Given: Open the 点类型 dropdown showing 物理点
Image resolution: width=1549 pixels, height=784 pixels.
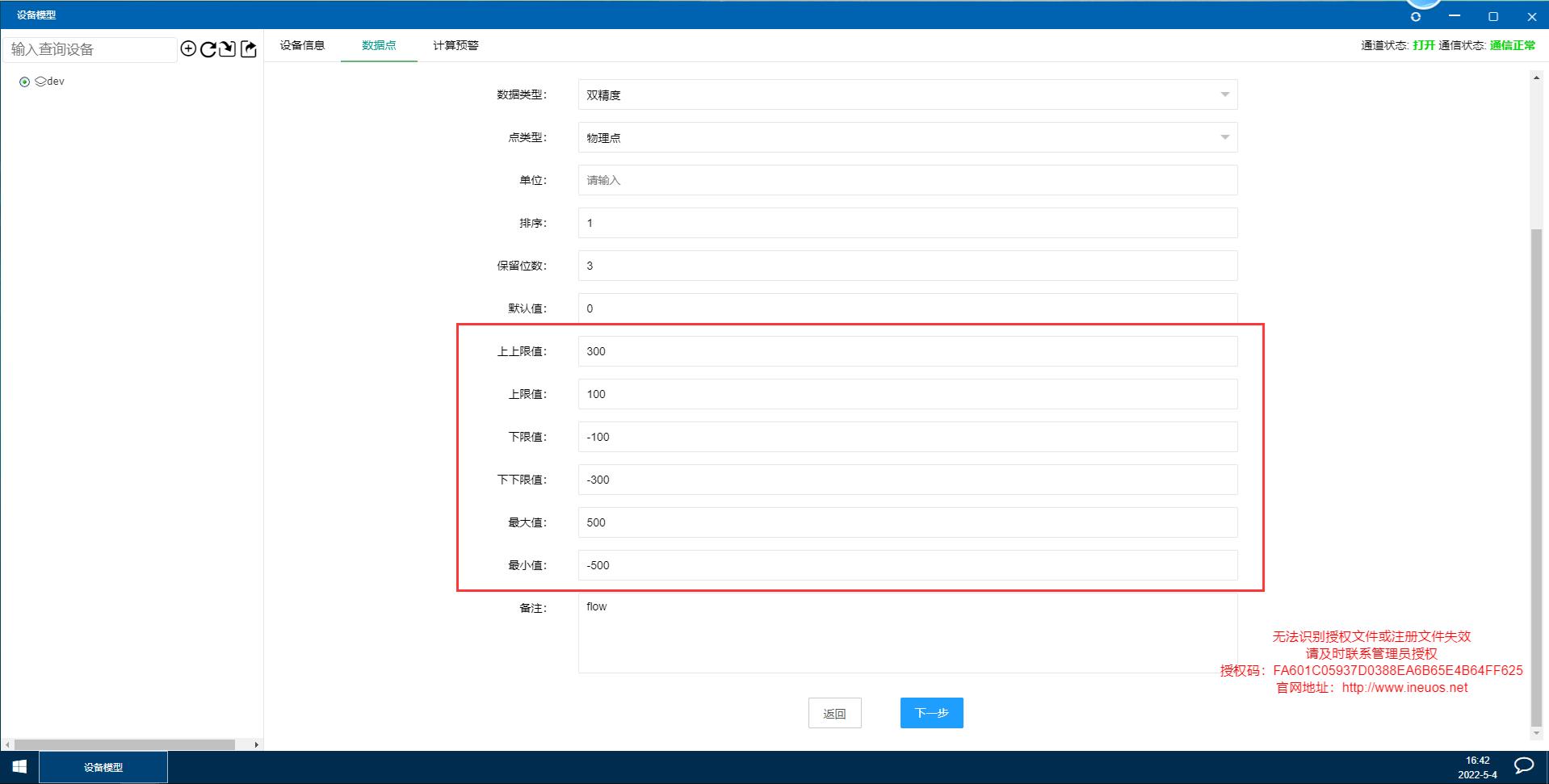Looking at the screenshot, I should pyautogui.click(x=908, y=137).
